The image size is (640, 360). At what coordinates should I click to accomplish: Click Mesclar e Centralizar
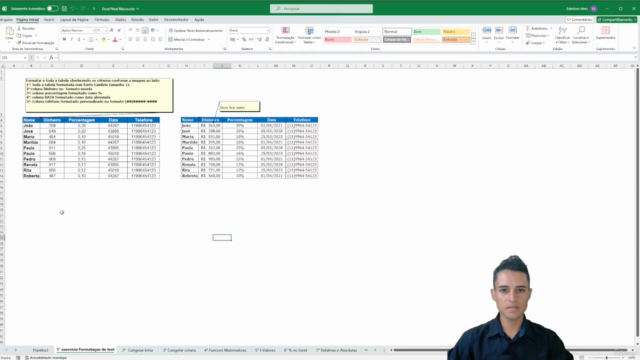coord(186,40)
